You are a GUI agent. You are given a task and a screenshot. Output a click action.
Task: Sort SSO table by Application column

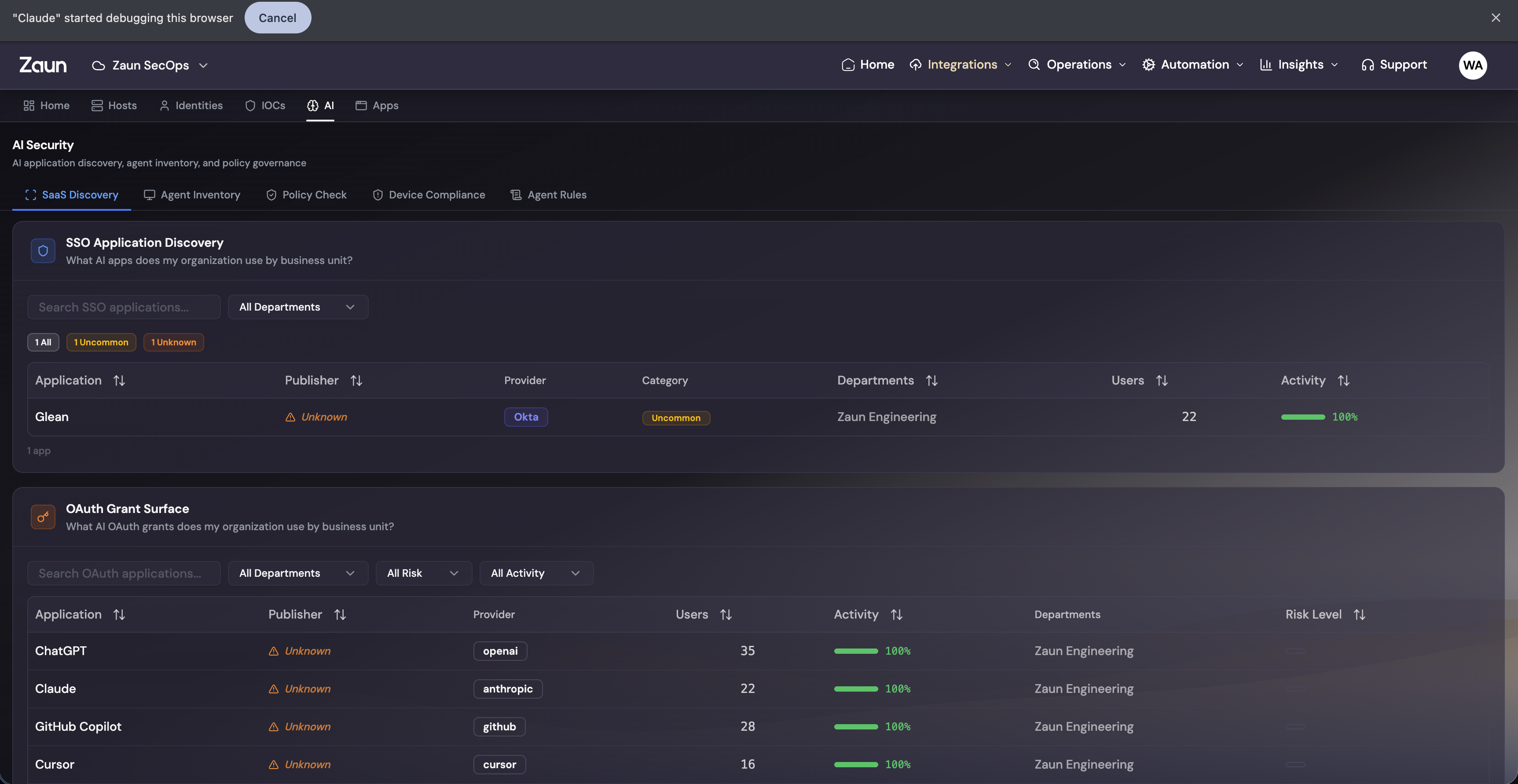point(119,381)
